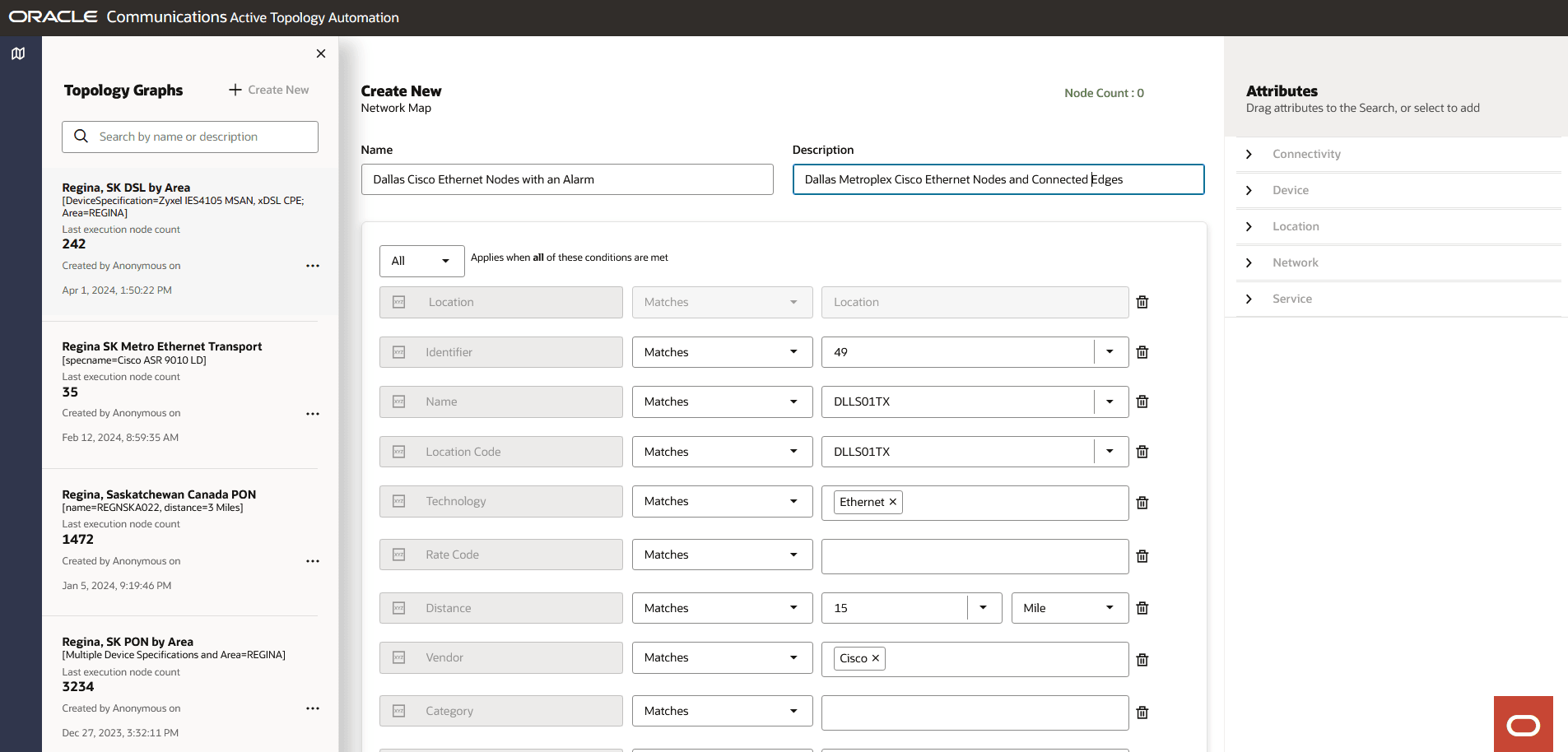
Task: Remove the Ethernet chip from Technology value
Action: (892, 501)
